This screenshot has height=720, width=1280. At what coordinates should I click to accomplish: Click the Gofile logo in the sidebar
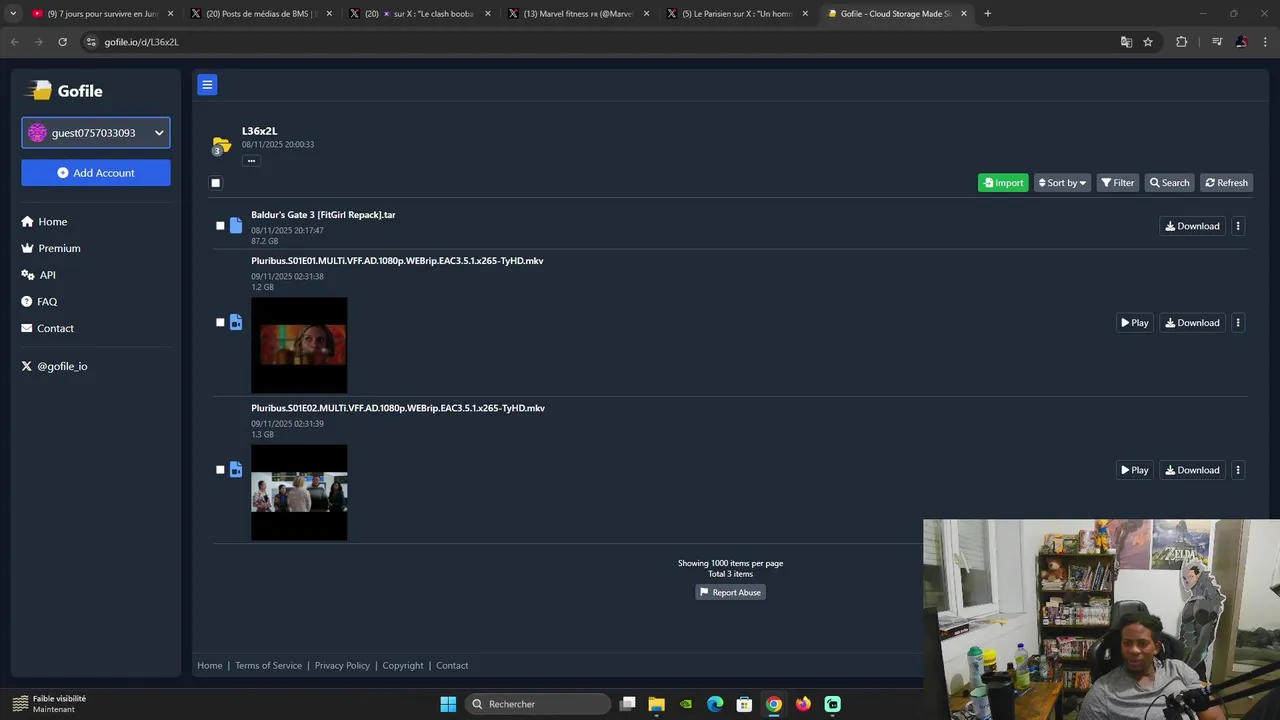[x=64, y=91]
